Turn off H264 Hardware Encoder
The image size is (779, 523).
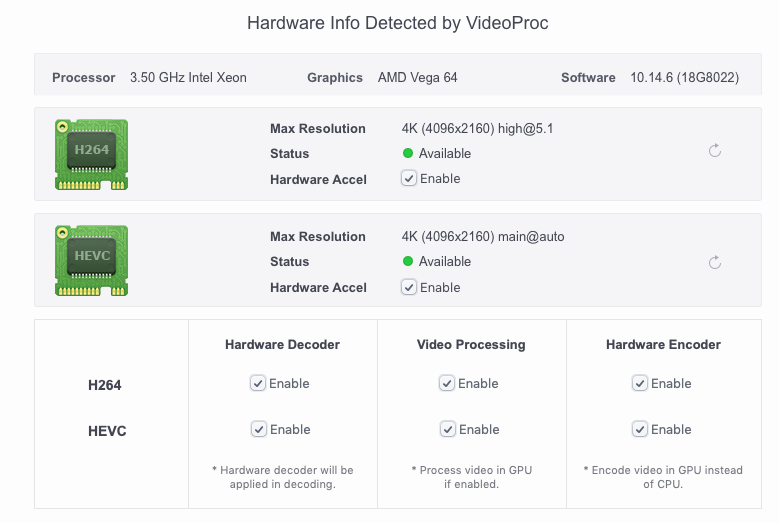click(x=640, y=383)
